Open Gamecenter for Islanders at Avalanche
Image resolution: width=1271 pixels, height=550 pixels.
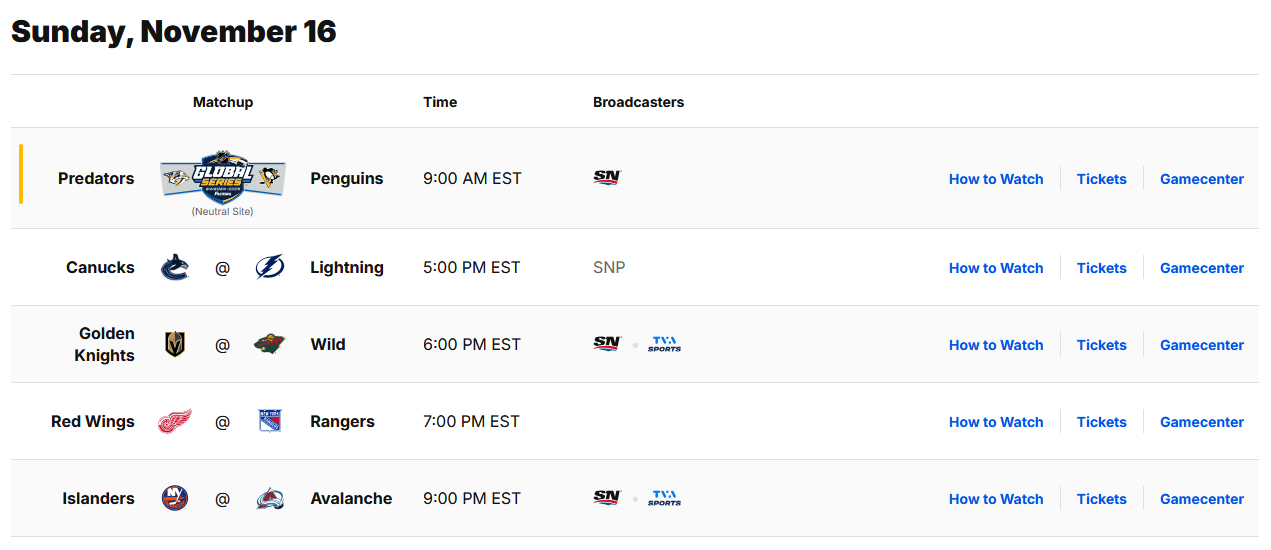point(1202,499)
